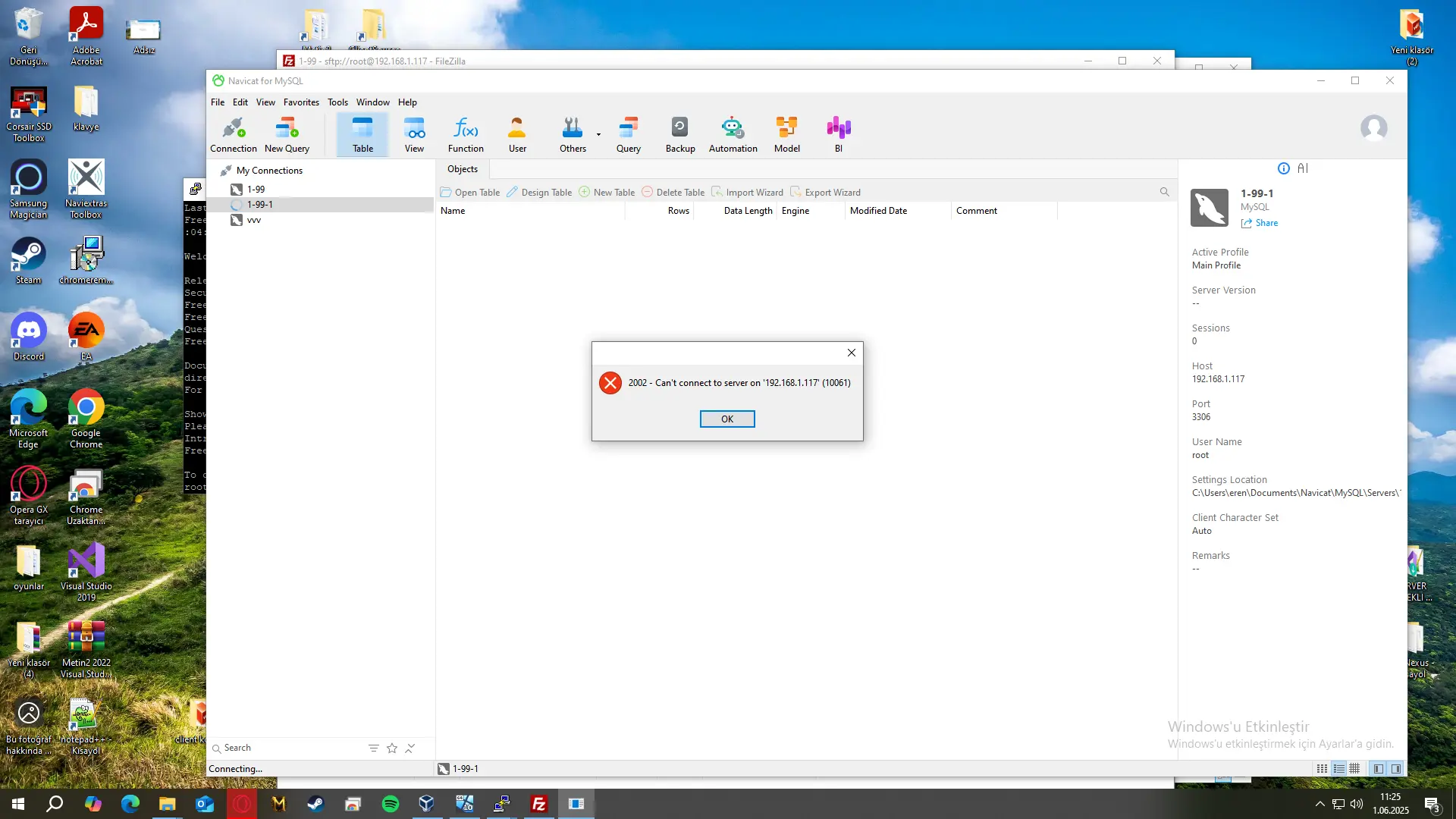Click the Connection toolbar icon
1456x819 pixels.
(x=234, y=135)
